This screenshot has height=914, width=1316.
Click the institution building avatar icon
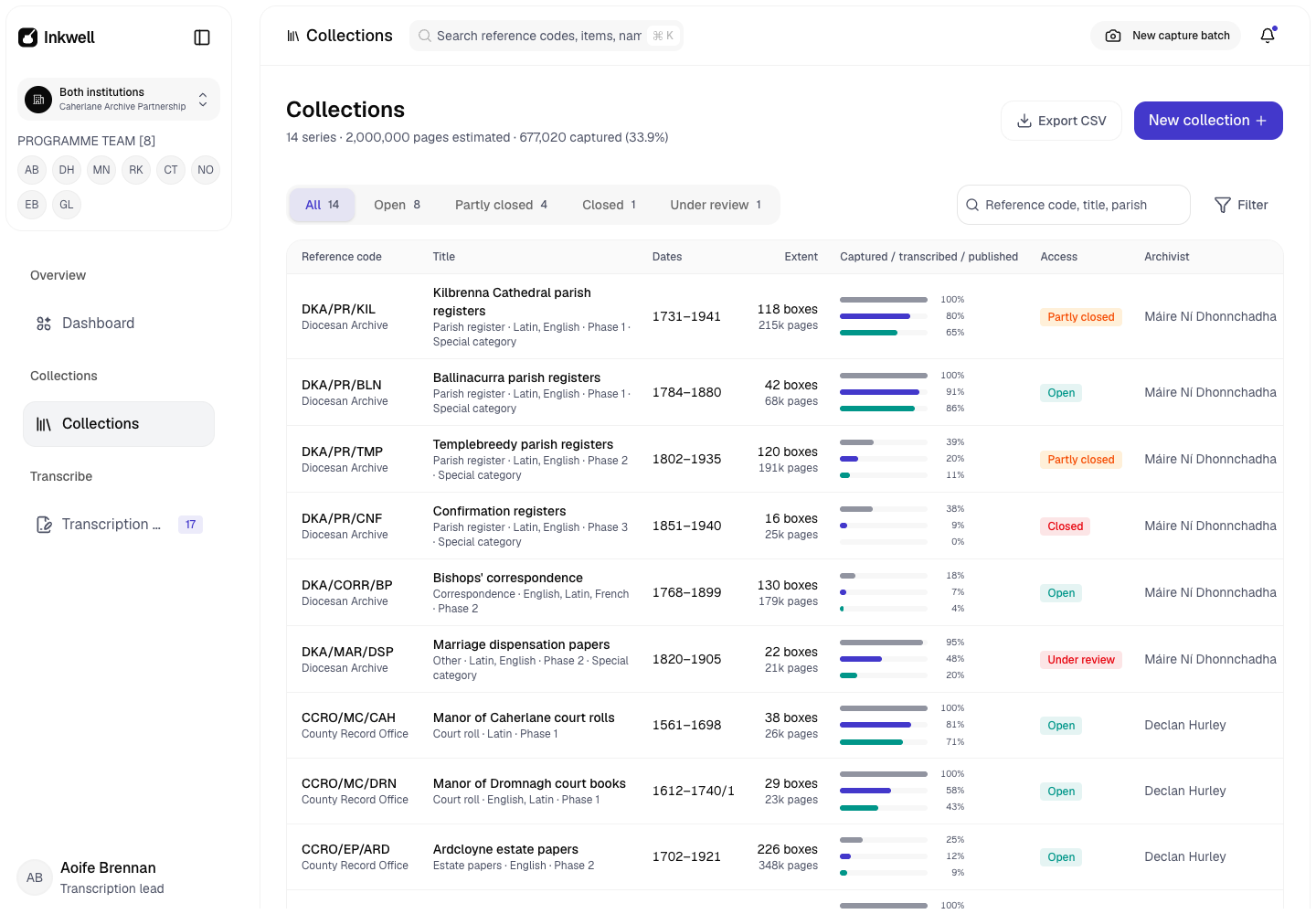point(38,99)
